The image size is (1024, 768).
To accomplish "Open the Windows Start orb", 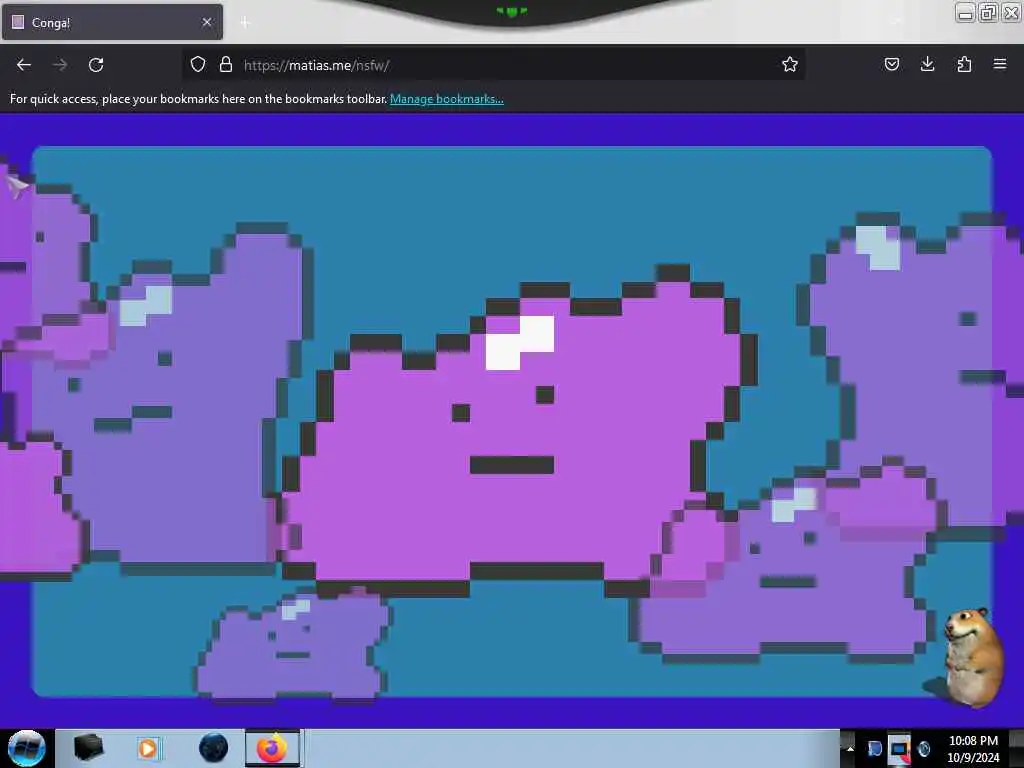I will 26,748.
